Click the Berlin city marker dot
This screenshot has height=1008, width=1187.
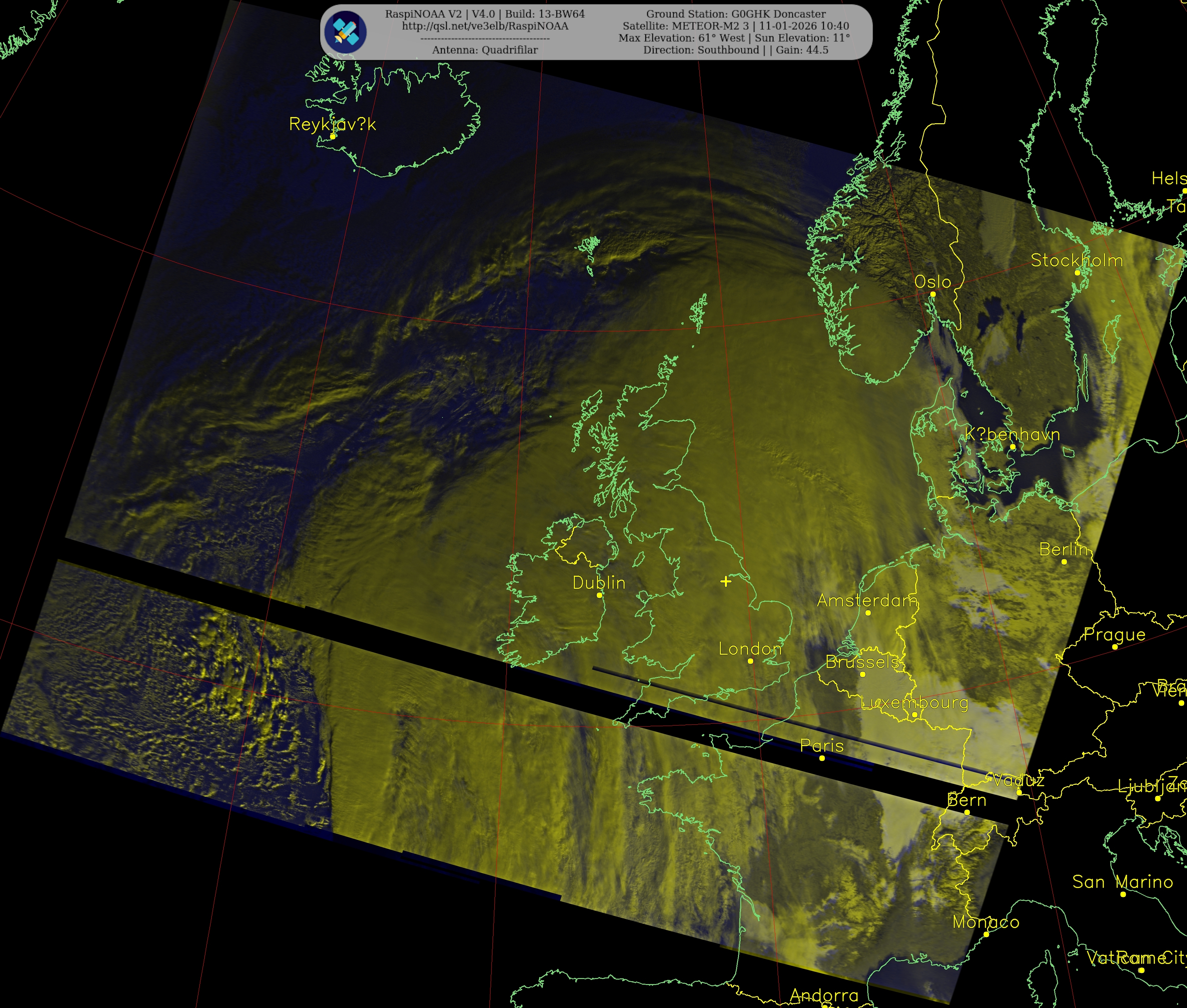coord(1063,562)
